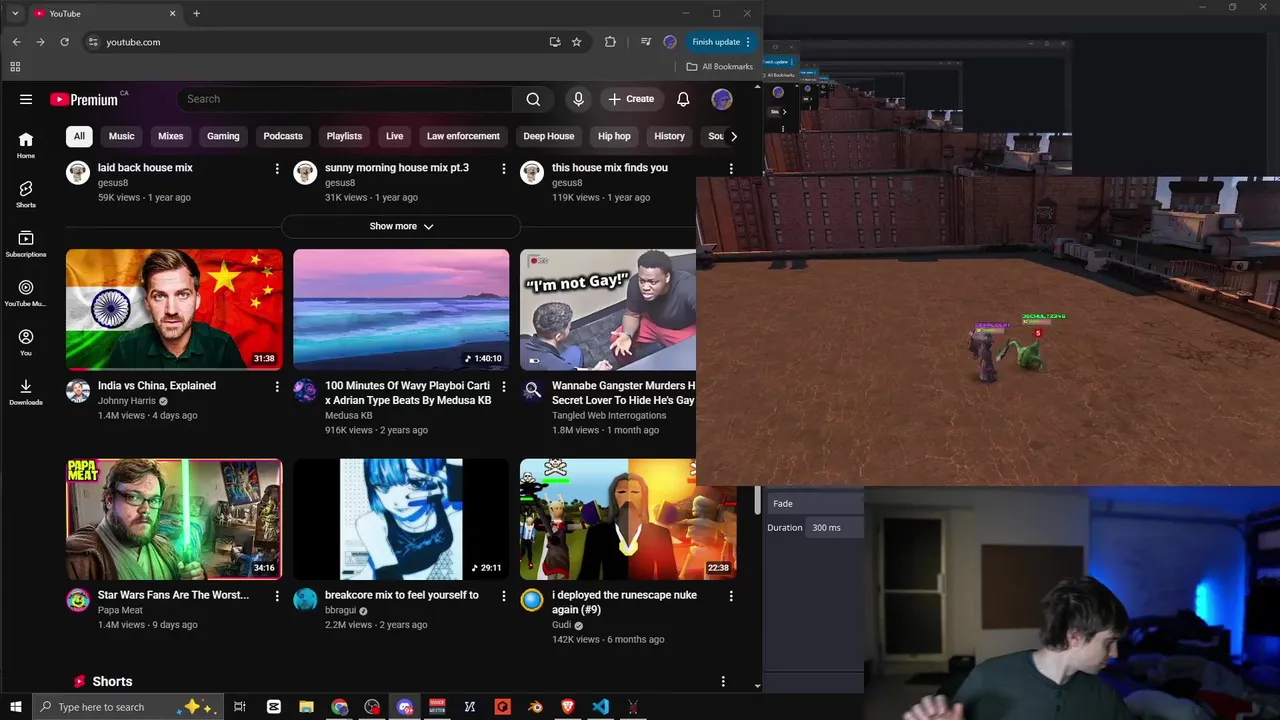Screen dimensions: 1280x720
Task: Filter by Music chip
Action: 122,136
